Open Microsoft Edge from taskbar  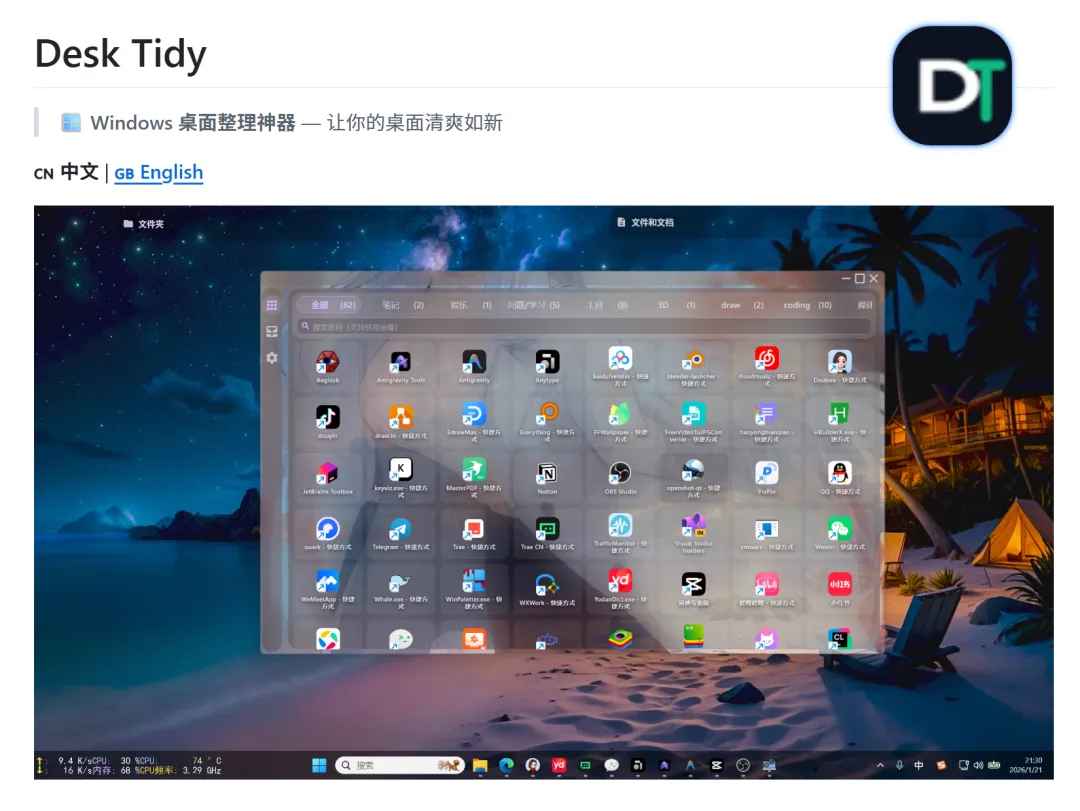506,766
